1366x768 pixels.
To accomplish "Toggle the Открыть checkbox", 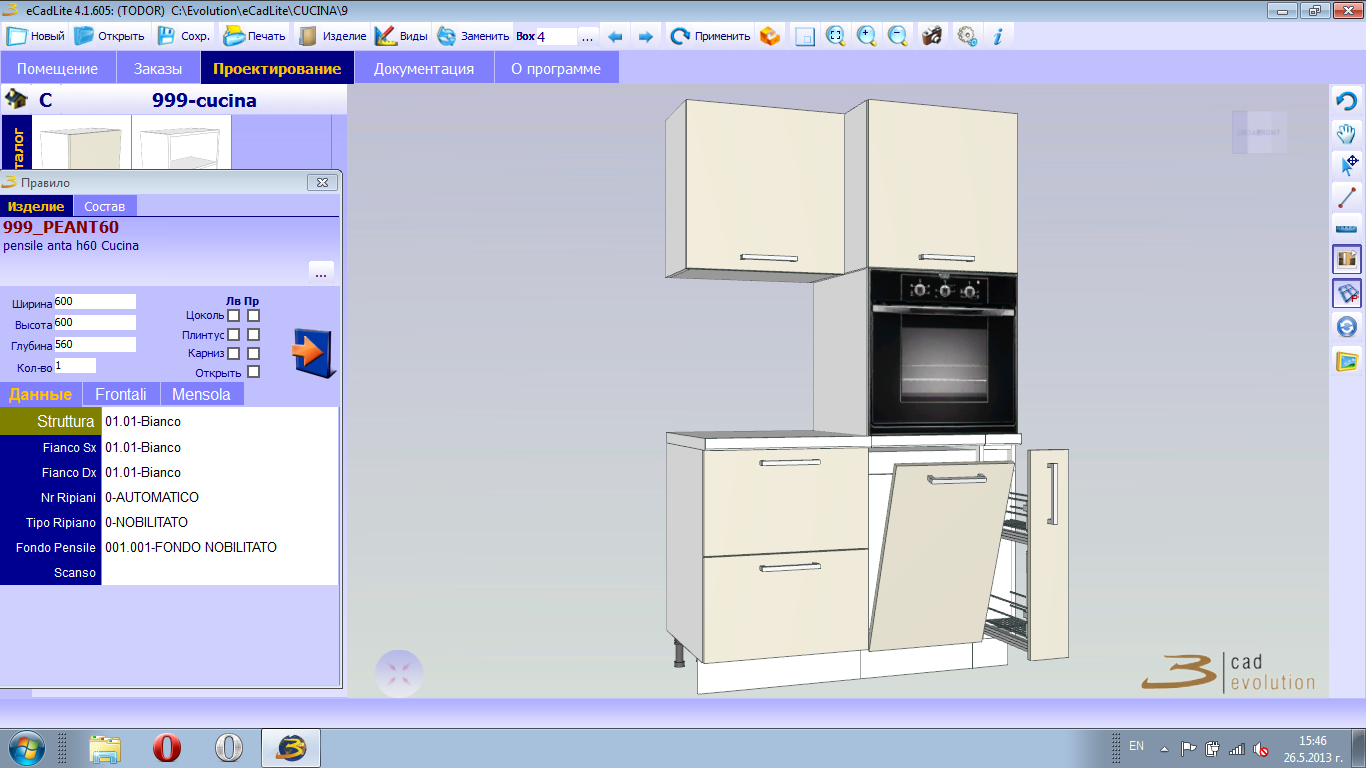I will tap(253, 373).
